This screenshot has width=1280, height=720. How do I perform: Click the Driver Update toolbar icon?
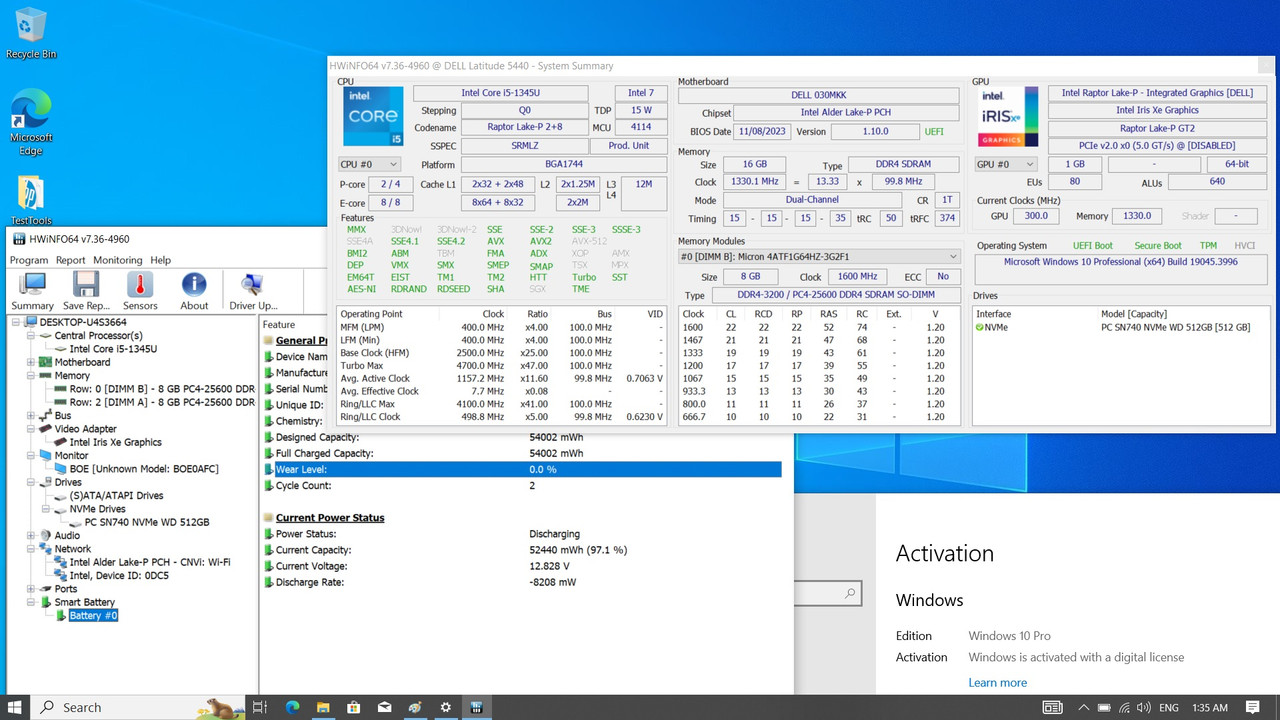tap(253, 291)
